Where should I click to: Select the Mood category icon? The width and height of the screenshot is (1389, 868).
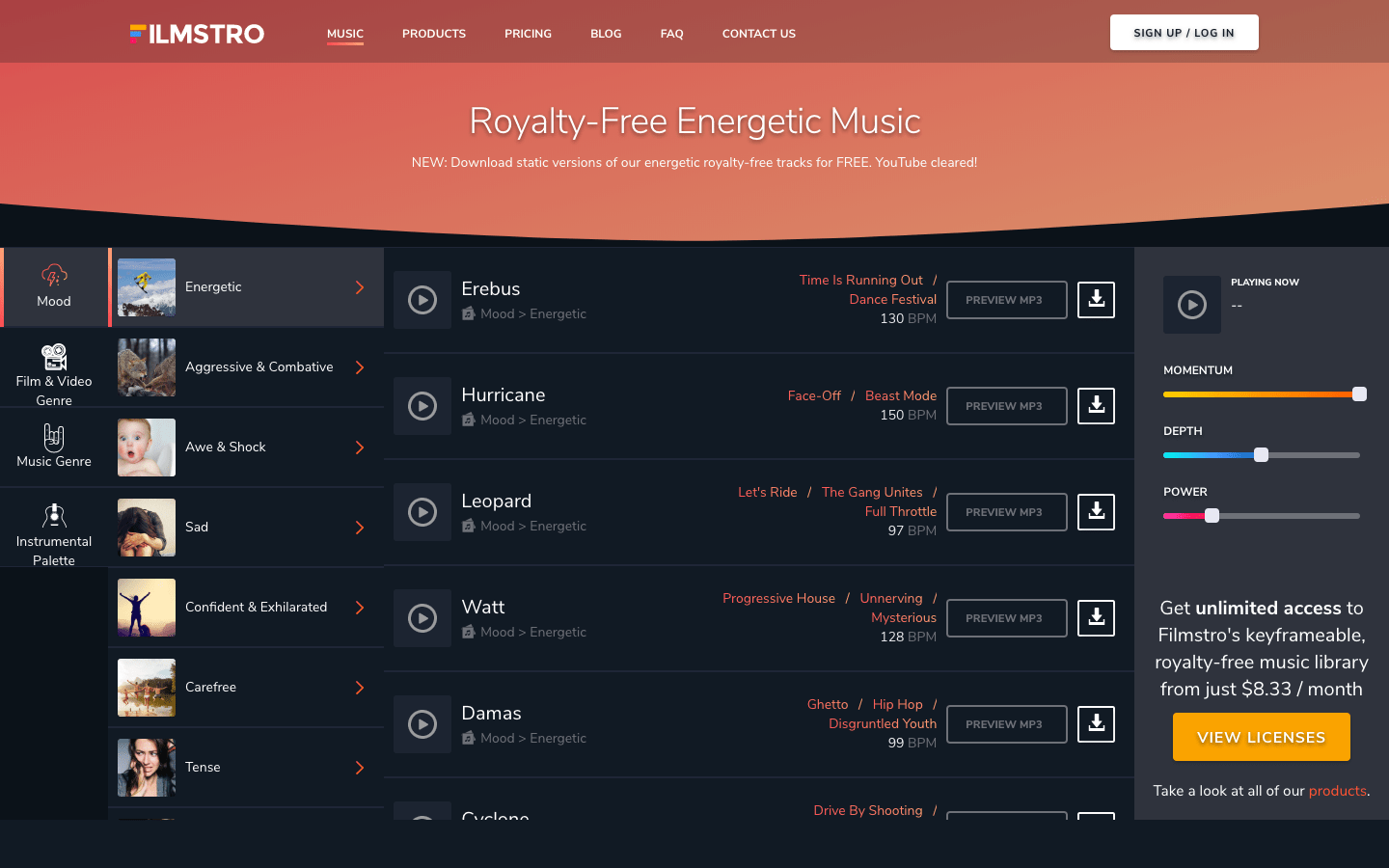click(x=54, y=276)
